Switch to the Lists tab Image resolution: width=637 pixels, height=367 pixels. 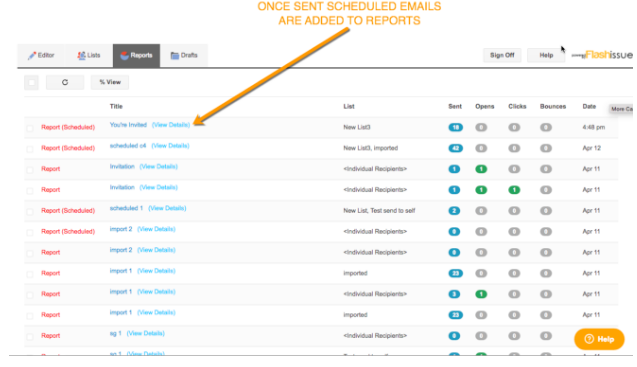pyautogui.click(x=89, y=55)
